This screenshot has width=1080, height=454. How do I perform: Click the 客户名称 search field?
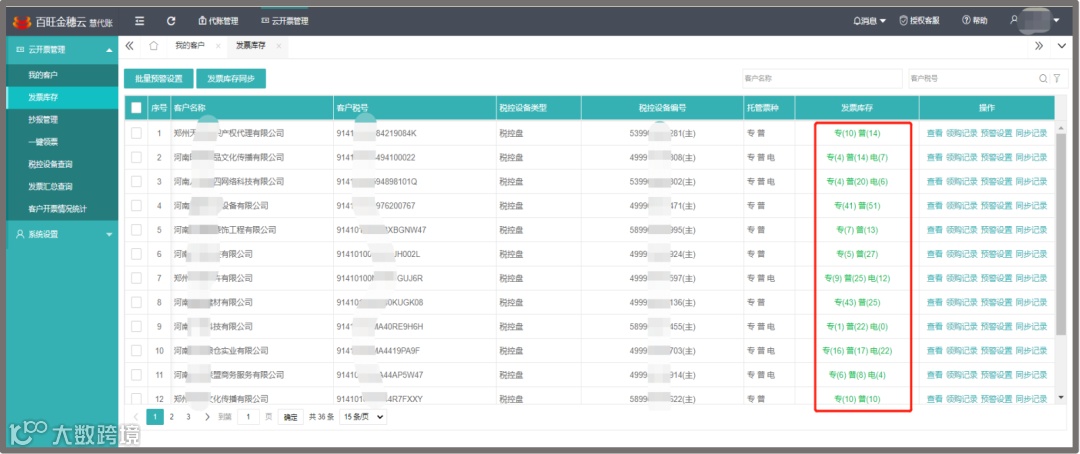(822, 79)
